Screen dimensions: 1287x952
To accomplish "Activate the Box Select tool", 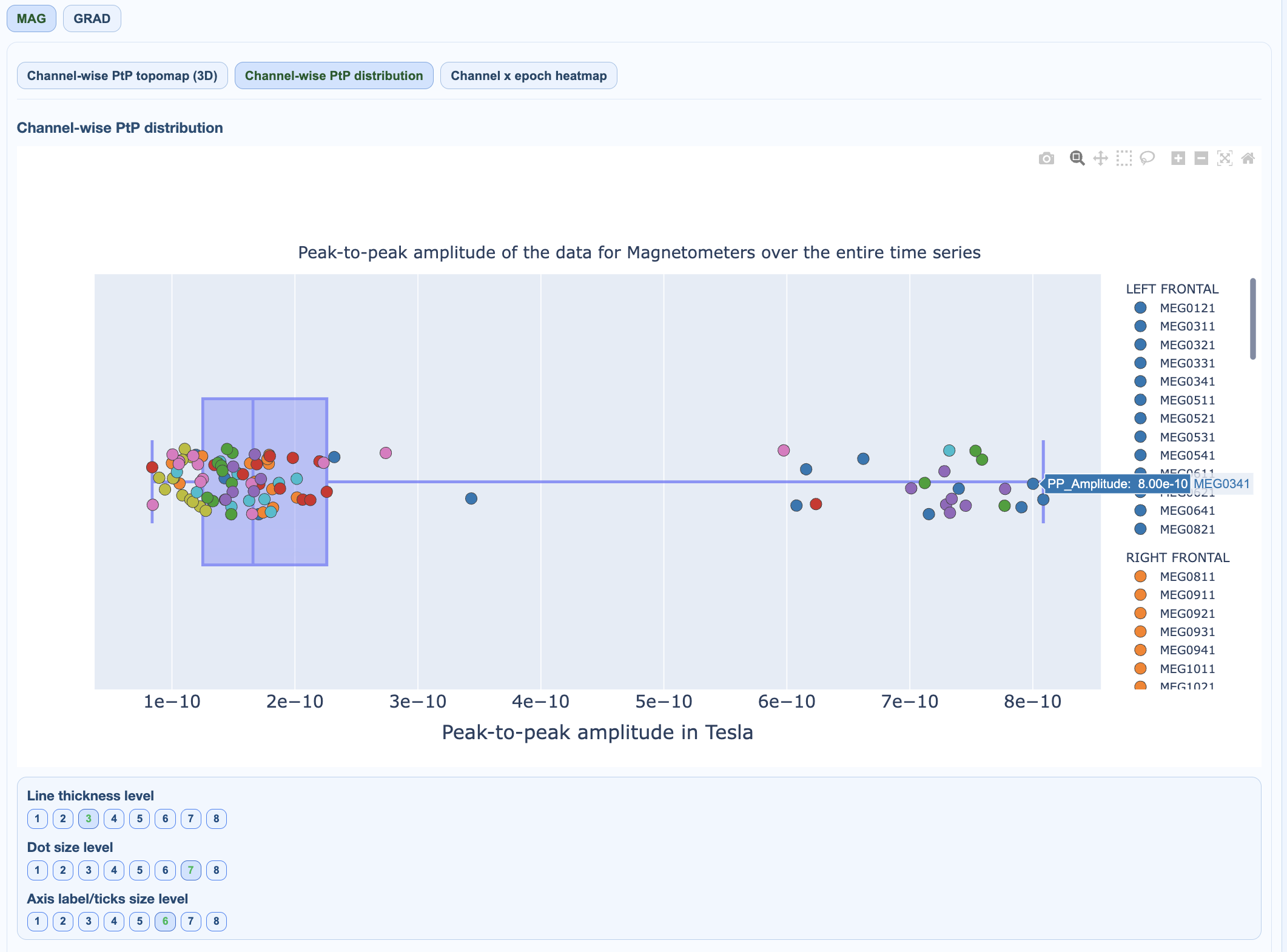I will pyautogui.click(x=1124, y=159).
